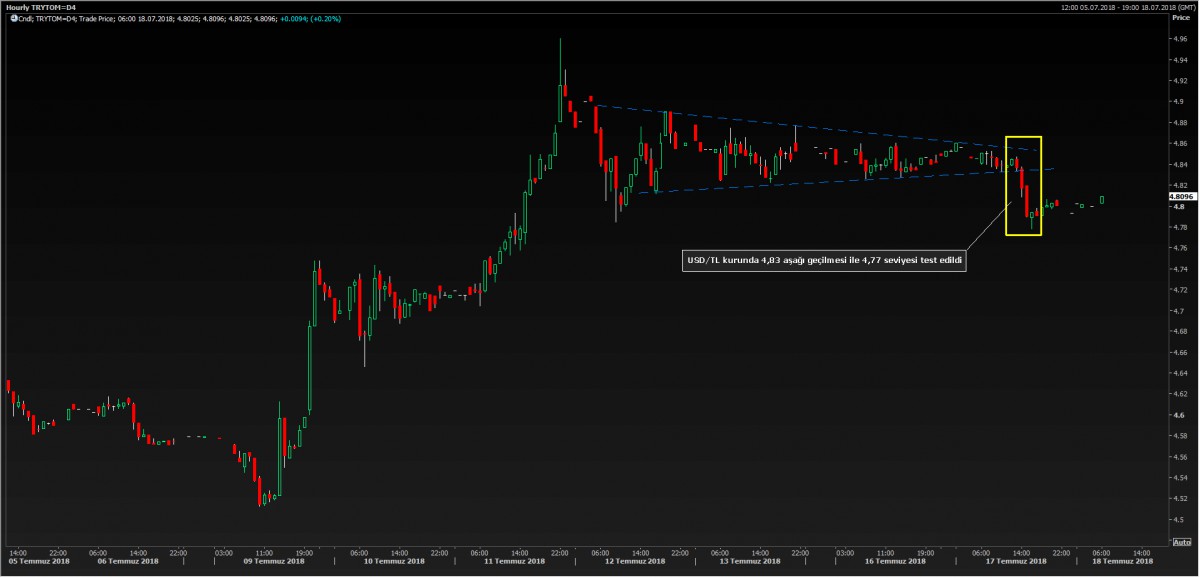Image resolution: width=1200 pixels, height=578 pixels.
Task: Click the 4.96 level on price axis
Action: pyautogui.click(x=1180, y=39)
